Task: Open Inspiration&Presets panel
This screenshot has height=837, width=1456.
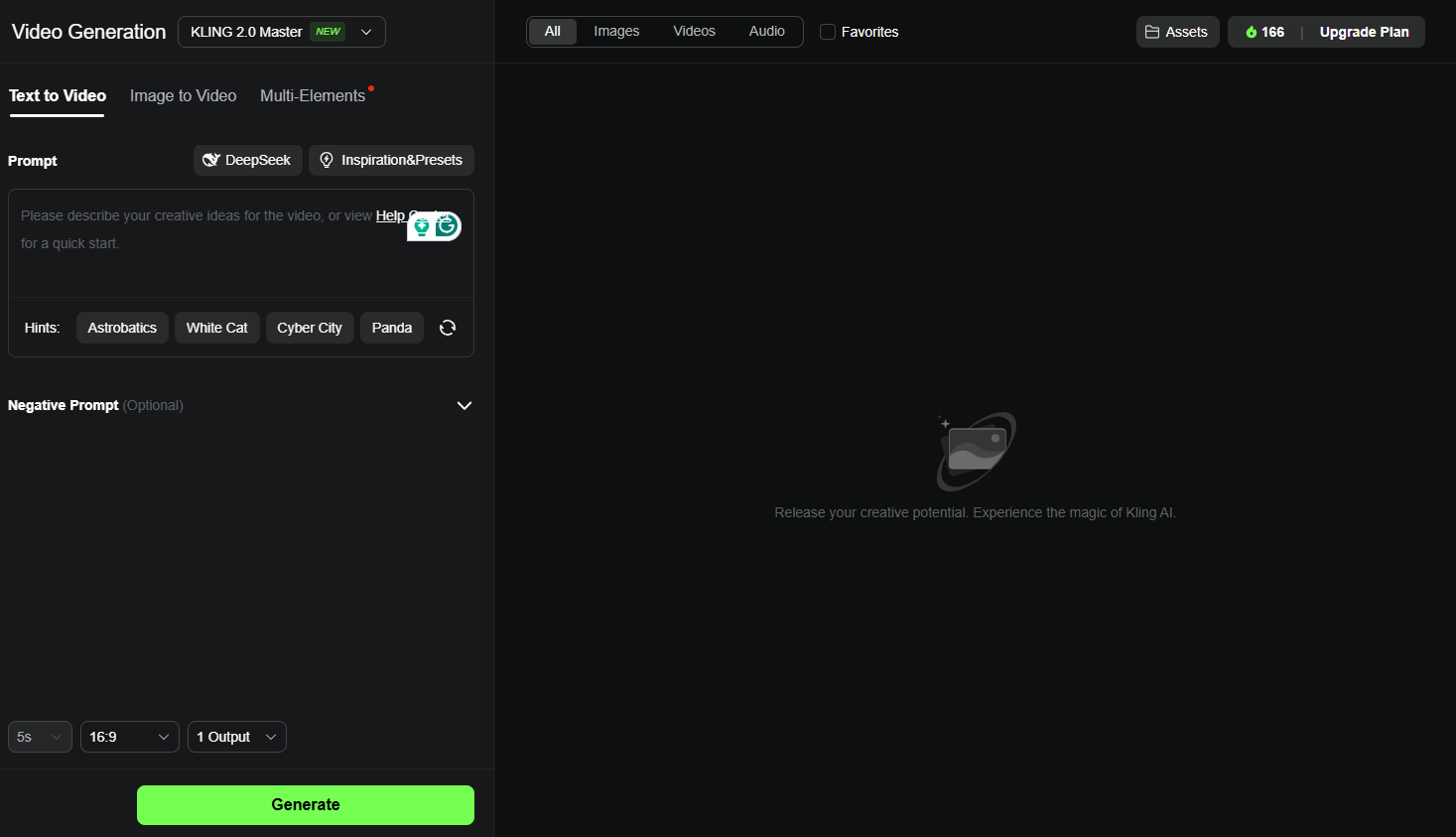Action: (x=391, y=160)
